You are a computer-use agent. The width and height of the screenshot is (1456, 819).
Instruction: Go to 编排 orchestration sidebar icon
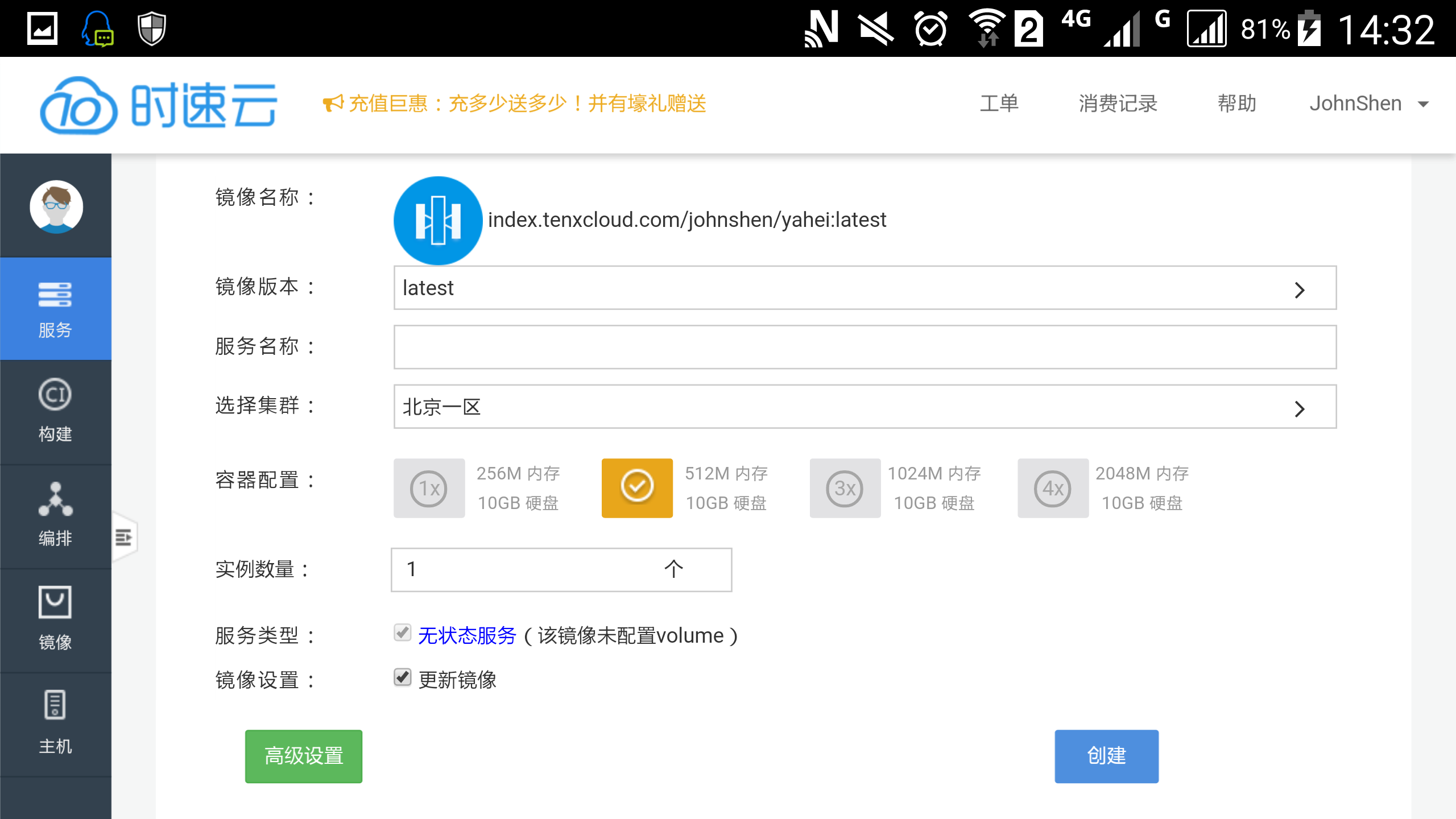[55, 515]
